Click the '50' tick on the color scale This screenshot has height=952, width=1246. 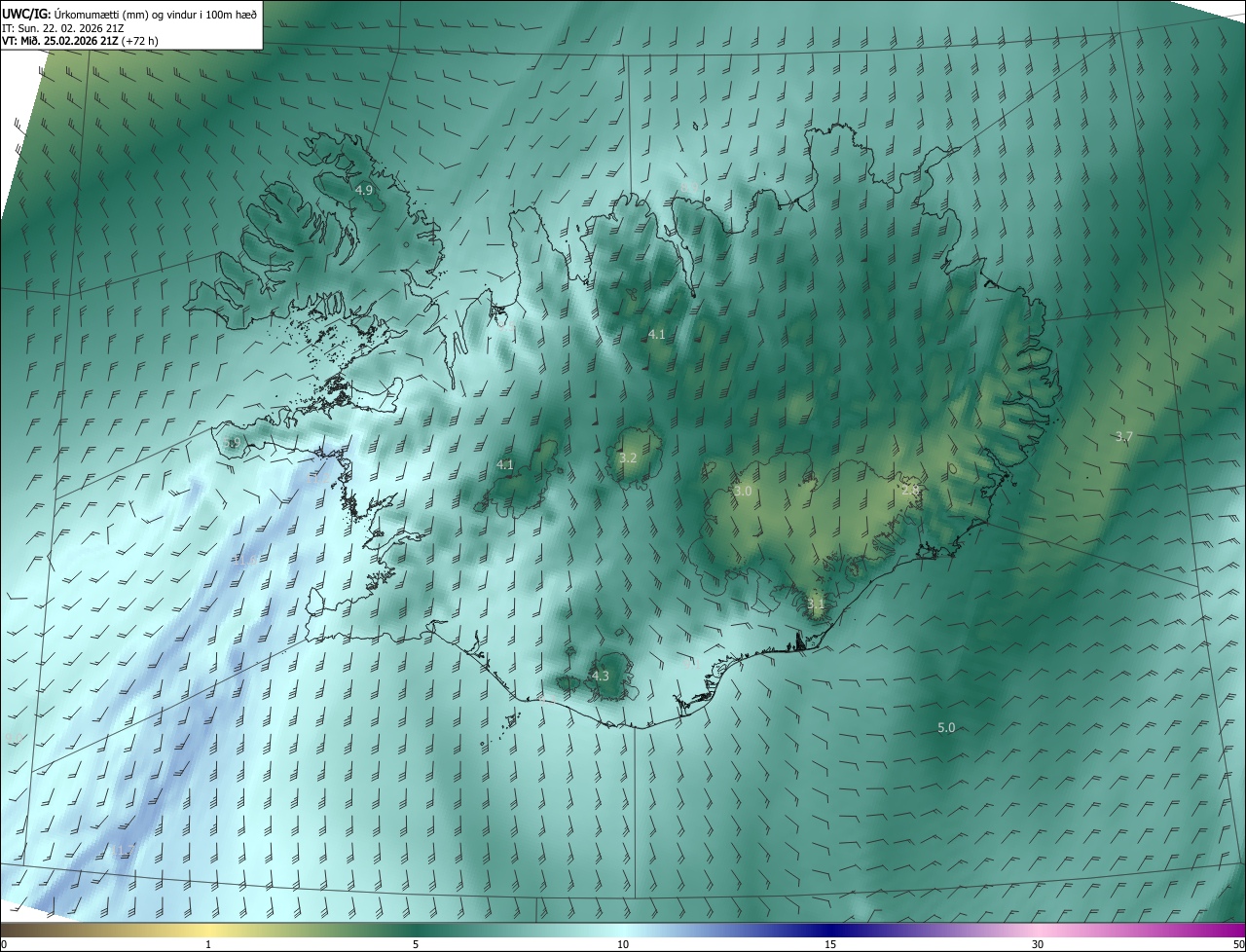(1238, 944)
